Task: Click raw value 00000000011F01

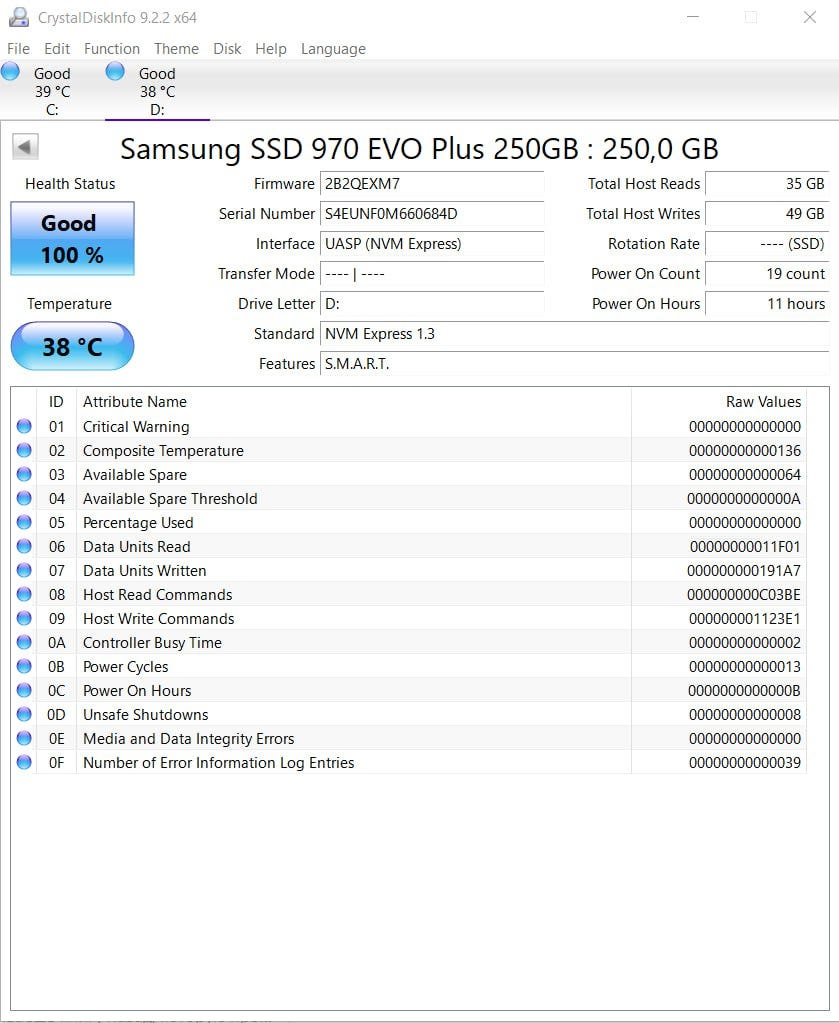Action: coord(745,547)
